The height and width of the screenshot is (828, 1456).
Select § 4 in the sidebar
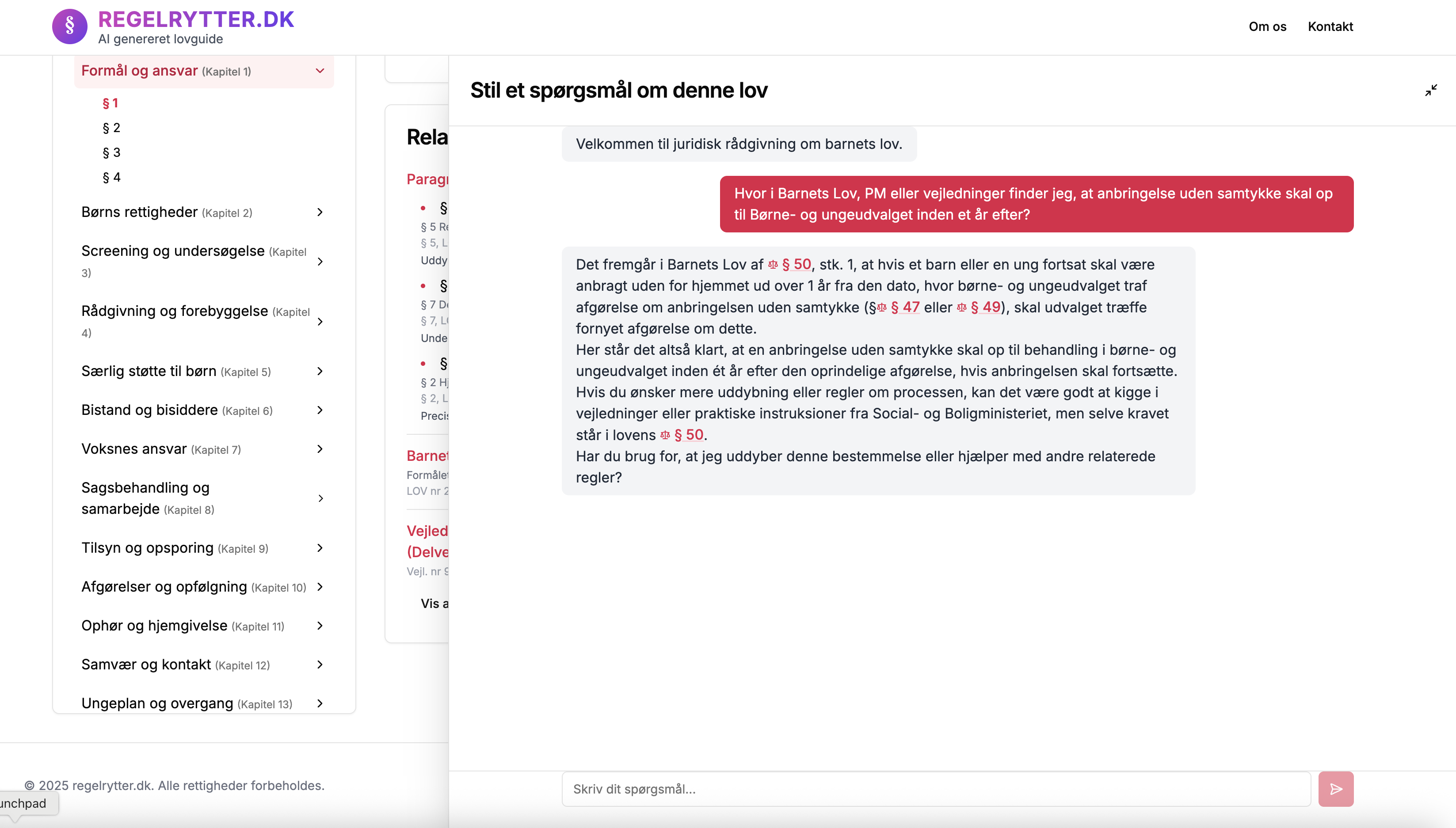111,178
